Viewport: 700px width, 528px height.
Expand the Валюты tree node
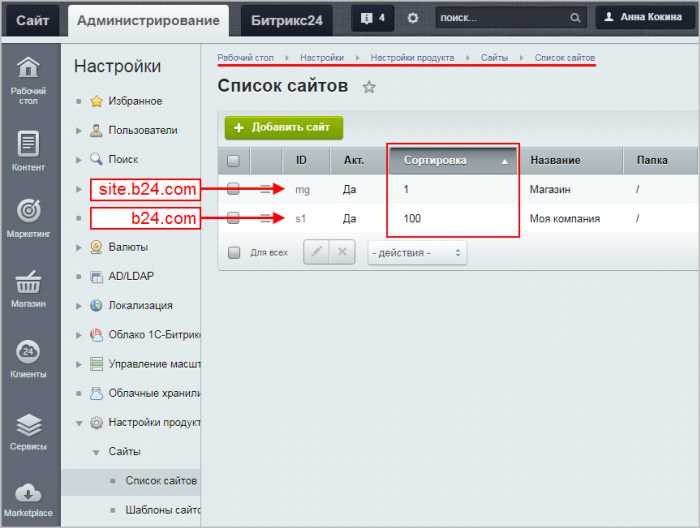click(79, 248)
